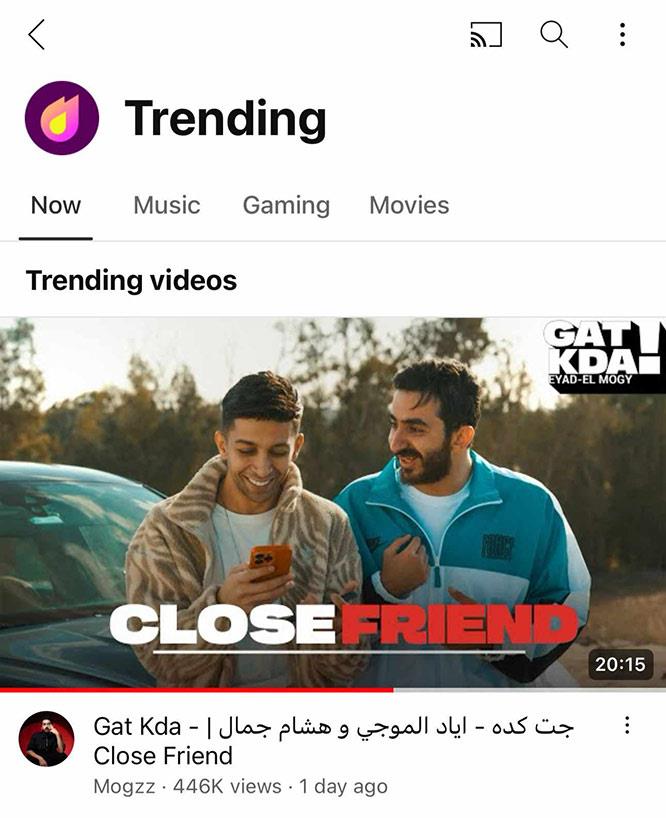Tap the Trending page title text
This screenshot has width=666, height=818.
click(x=225, y=118)
